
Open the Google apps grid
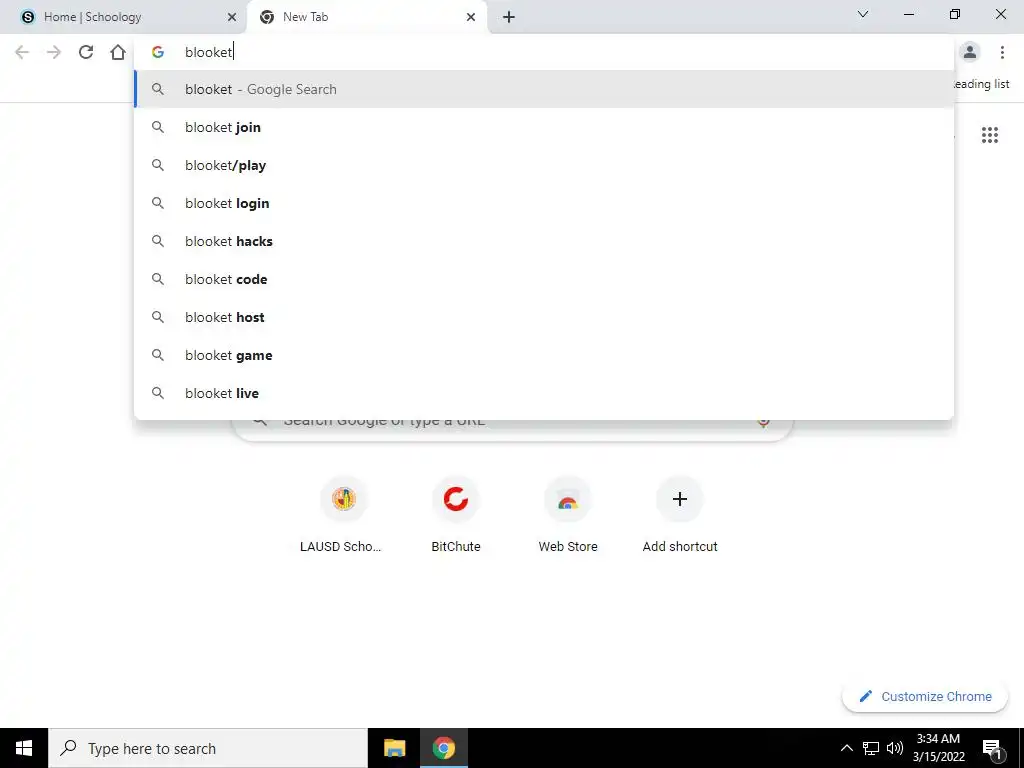(989, 135)
